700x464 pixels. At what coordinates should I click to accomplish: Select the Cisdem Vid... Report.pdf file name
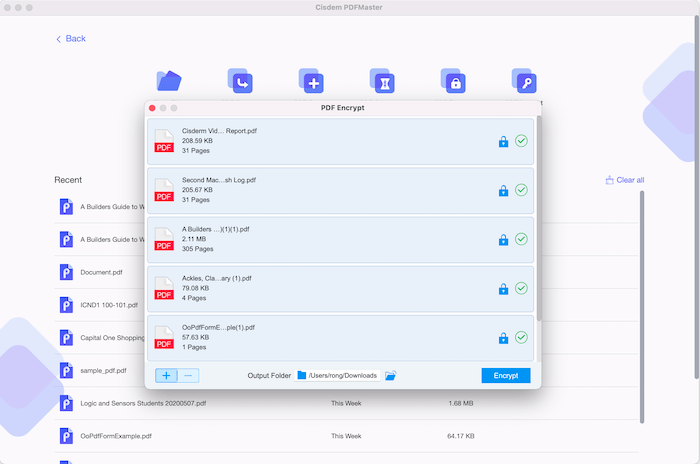(x=219, y=131)
